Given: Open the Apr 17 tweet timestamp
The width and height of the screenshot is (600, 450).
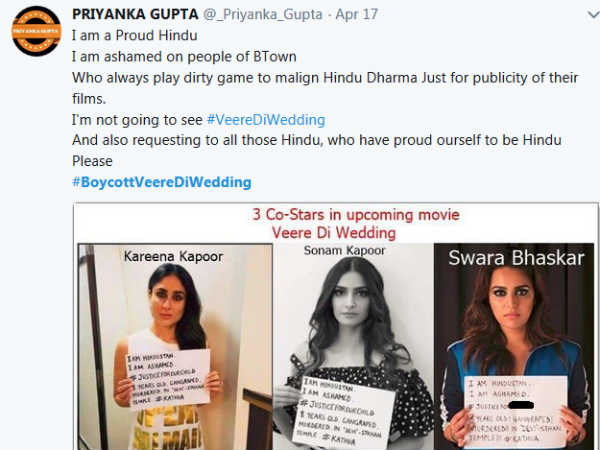Looking at the screenshot, I should click(356, 15).
